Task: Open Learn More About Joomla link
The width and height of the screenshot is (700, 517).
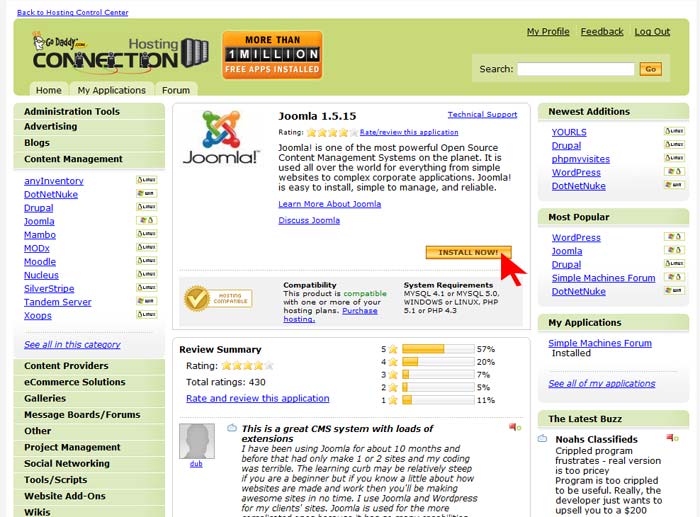Action: point(330,204)
